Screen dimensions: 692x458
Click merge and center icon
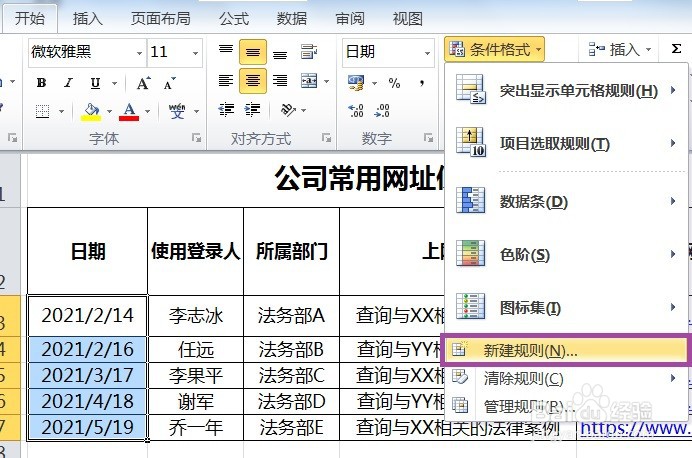point(309,81)
